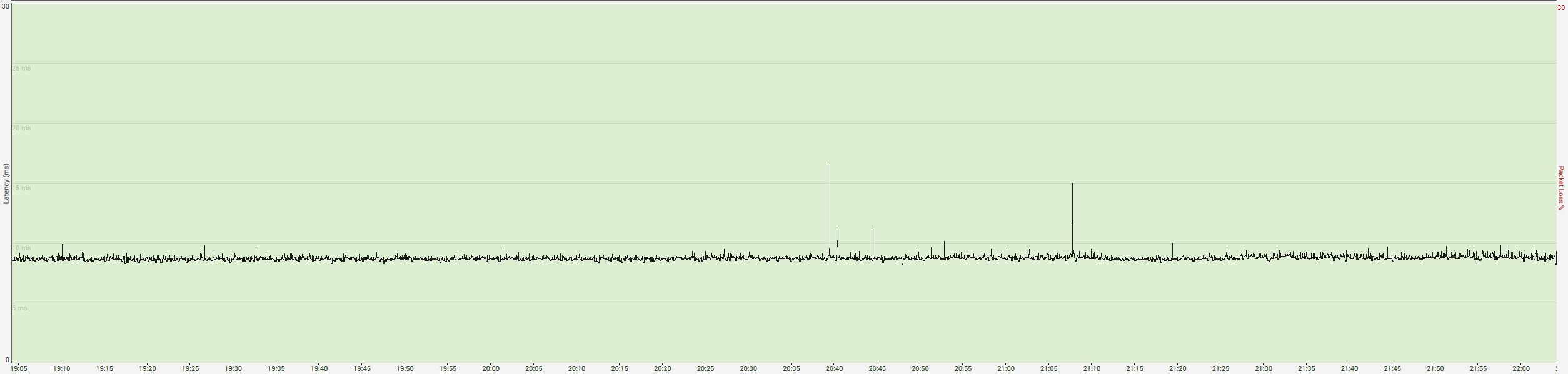Click the tallest latency spike just before 20:40
The height and width of the screenshot is (374, 1568).
(830, 209)
